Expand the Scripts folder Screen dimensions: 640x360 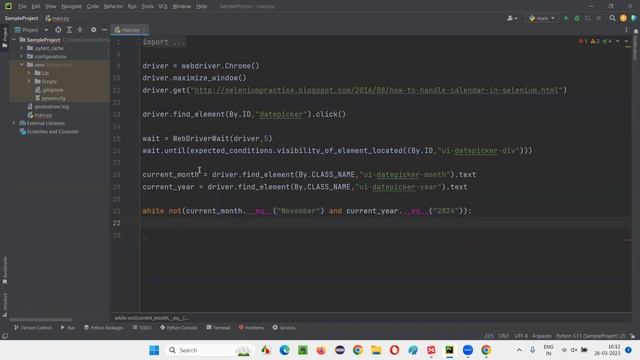coord(29,81)
